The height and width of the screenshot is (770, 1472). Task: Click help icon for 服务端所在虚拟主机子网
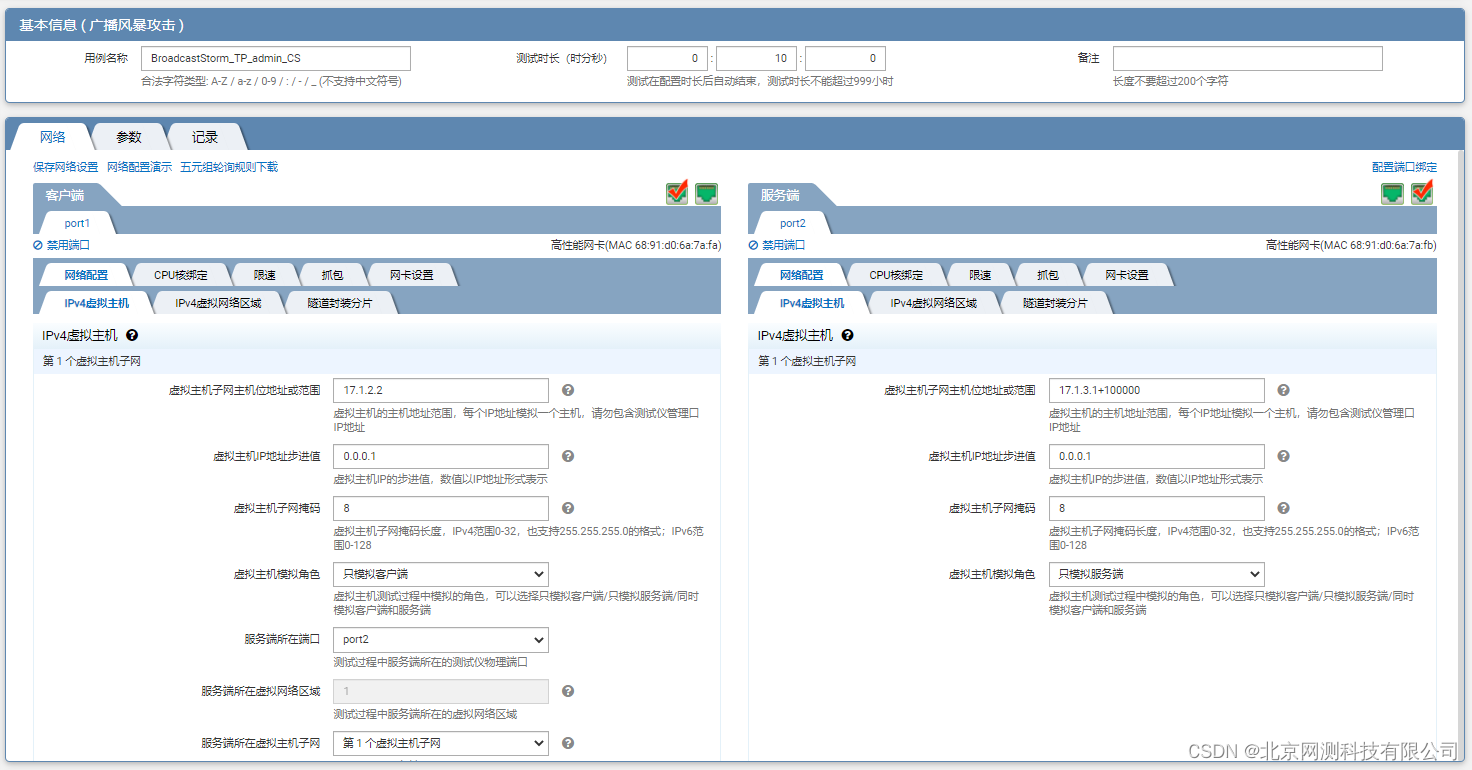click(x=568, y=743)
